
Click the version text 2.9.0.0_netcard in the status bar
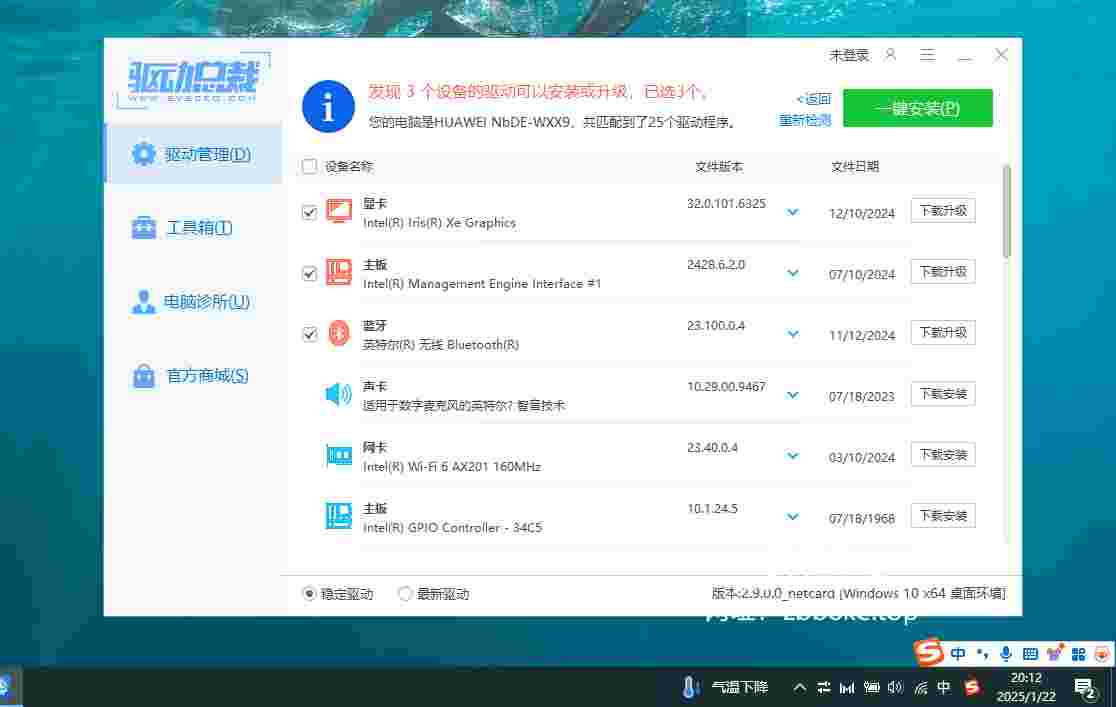(789, 593)
